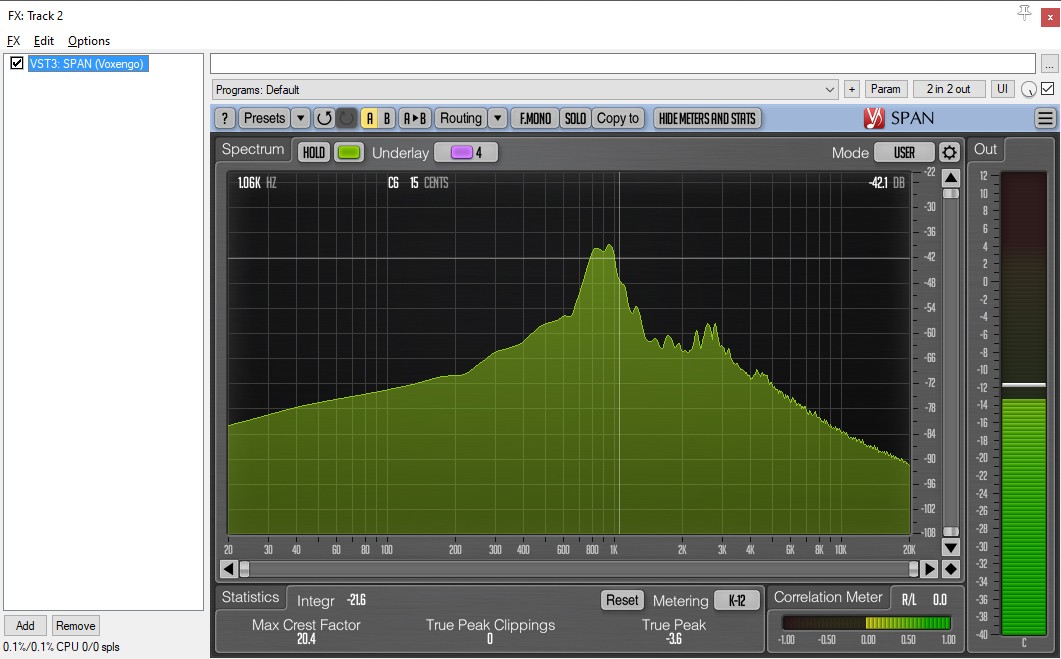
Task: Click horizontal scroll right arrow under spectrum
Action: click(x=930, y=569)
